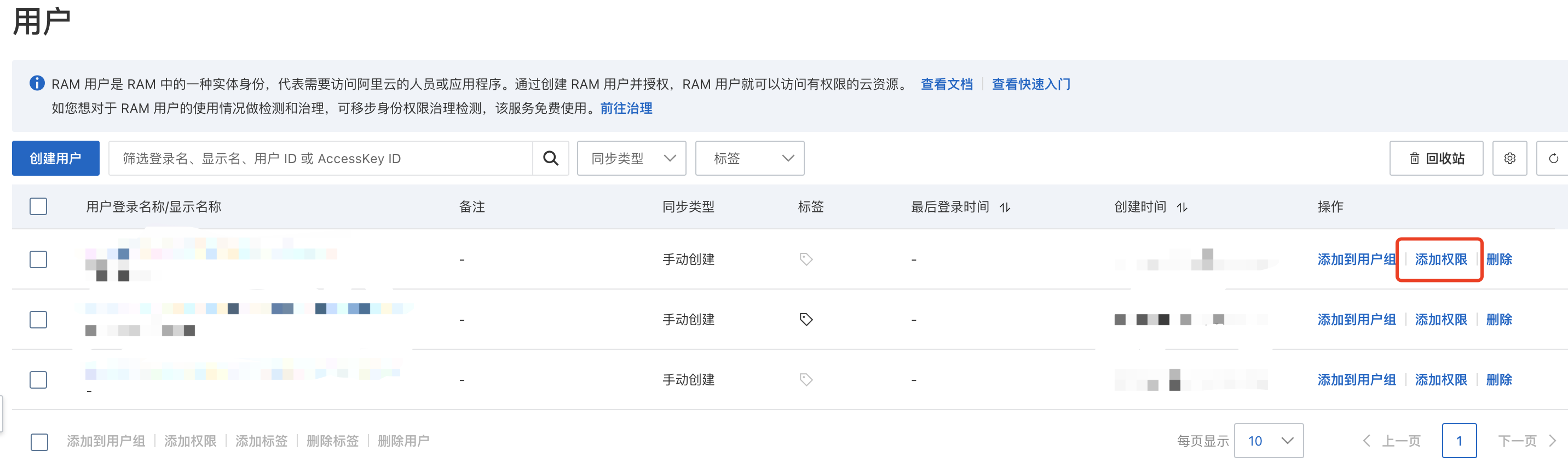Click the tag icon in third user row
The image size is (1568, 462).
[806, 380]
